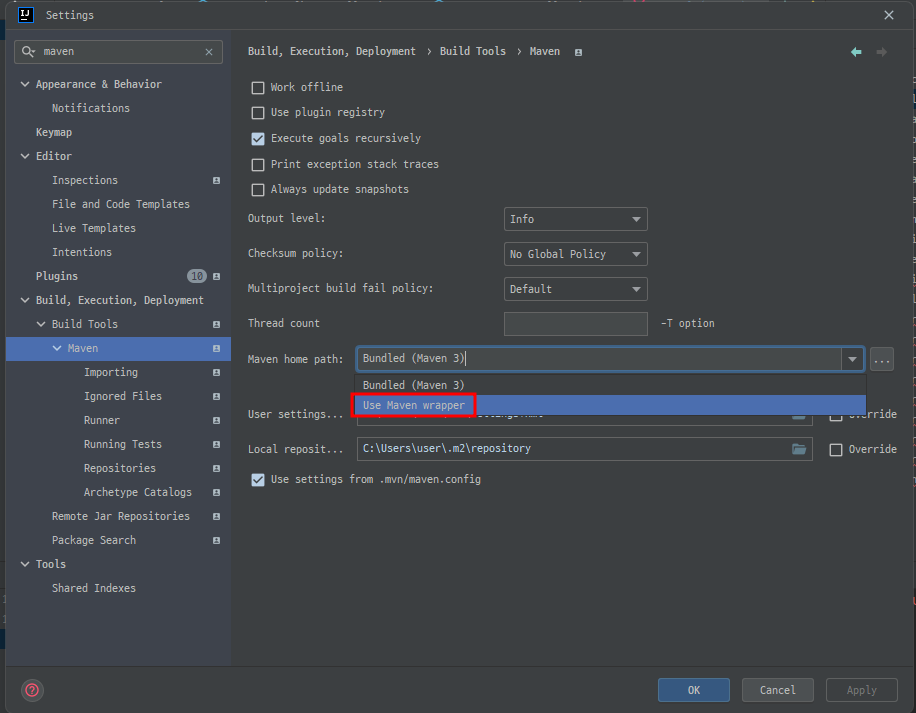The width and height of the screenshot is (916, 713).
Task: Check Override for Local repository
Action: [836, 450]
